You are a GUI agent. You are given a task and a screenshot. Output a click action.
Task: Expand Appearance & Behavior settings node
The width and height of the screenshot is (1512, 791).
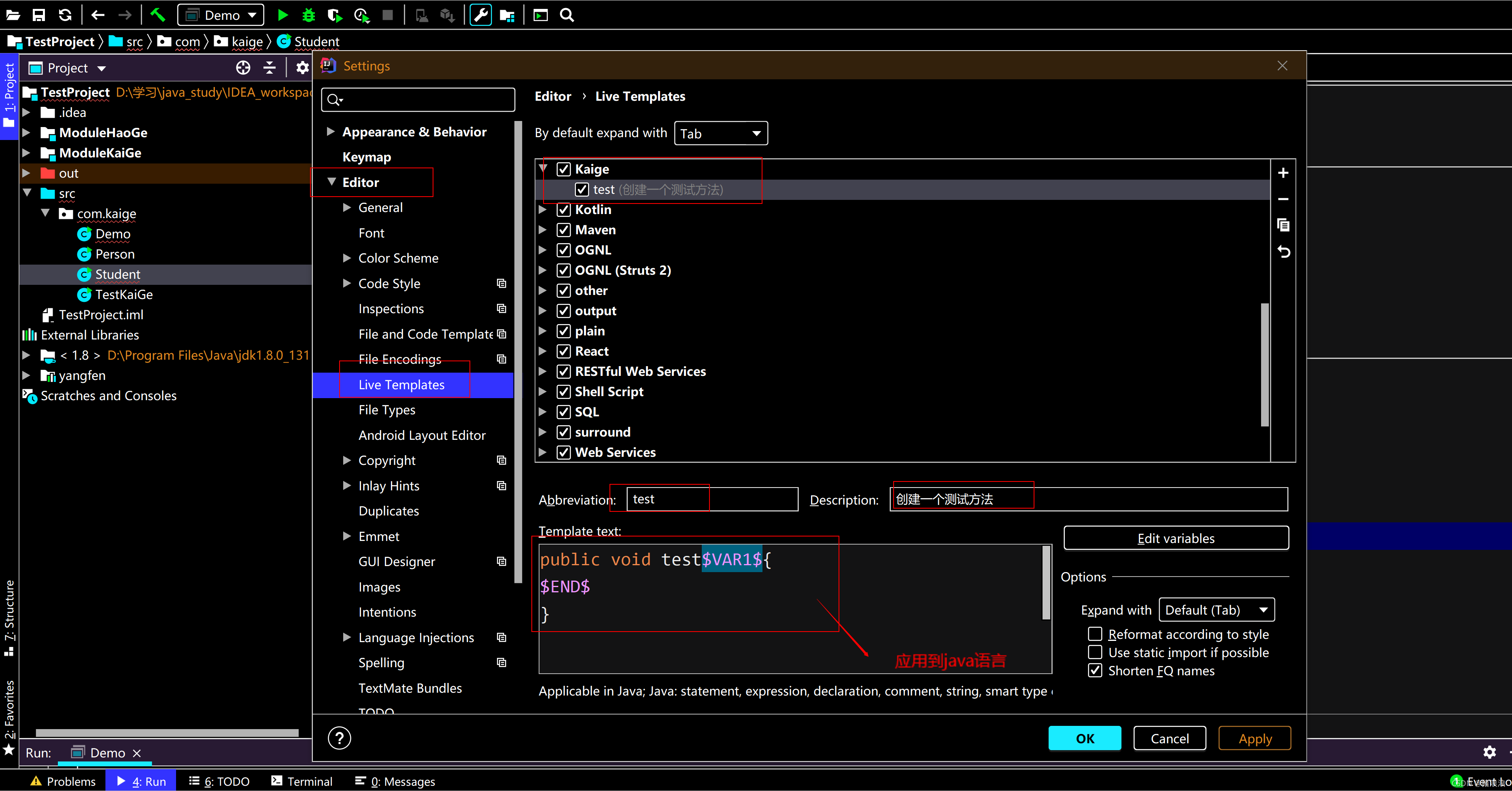331,131
